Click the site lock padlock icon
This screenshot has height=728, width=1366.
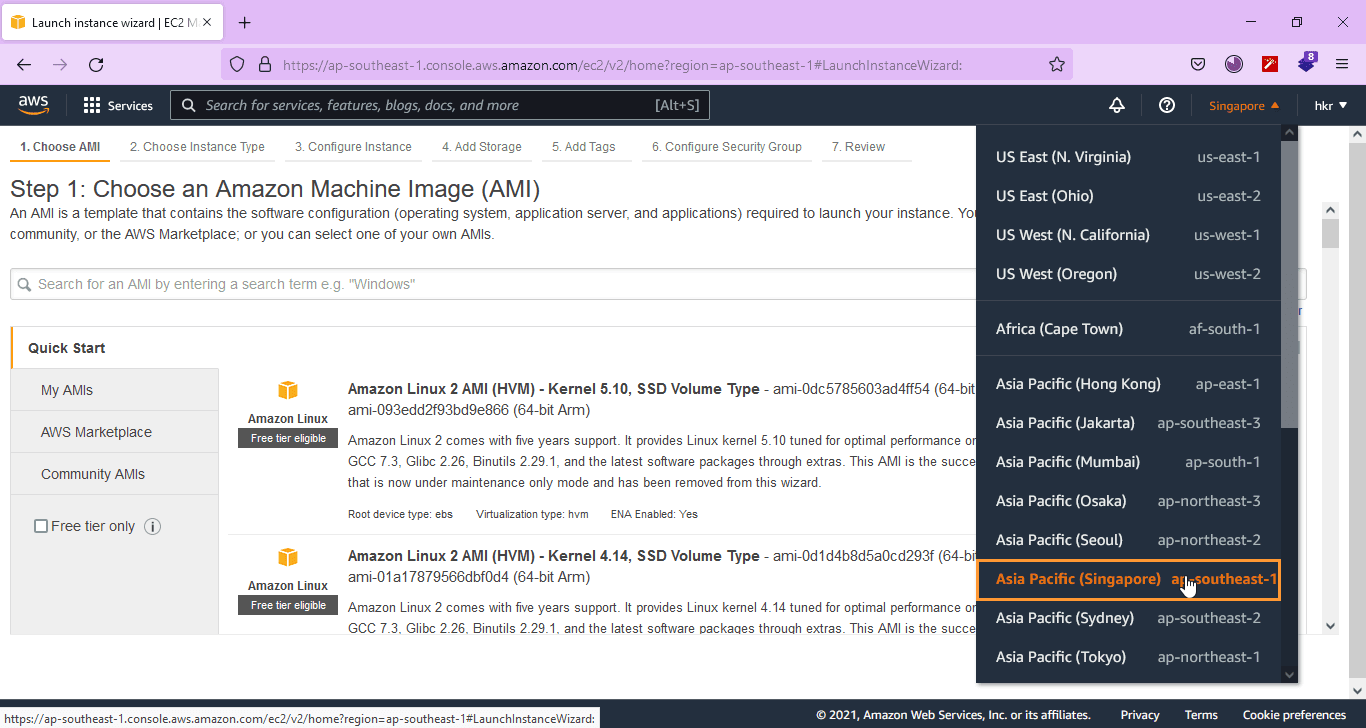click(x=265, y=64)
